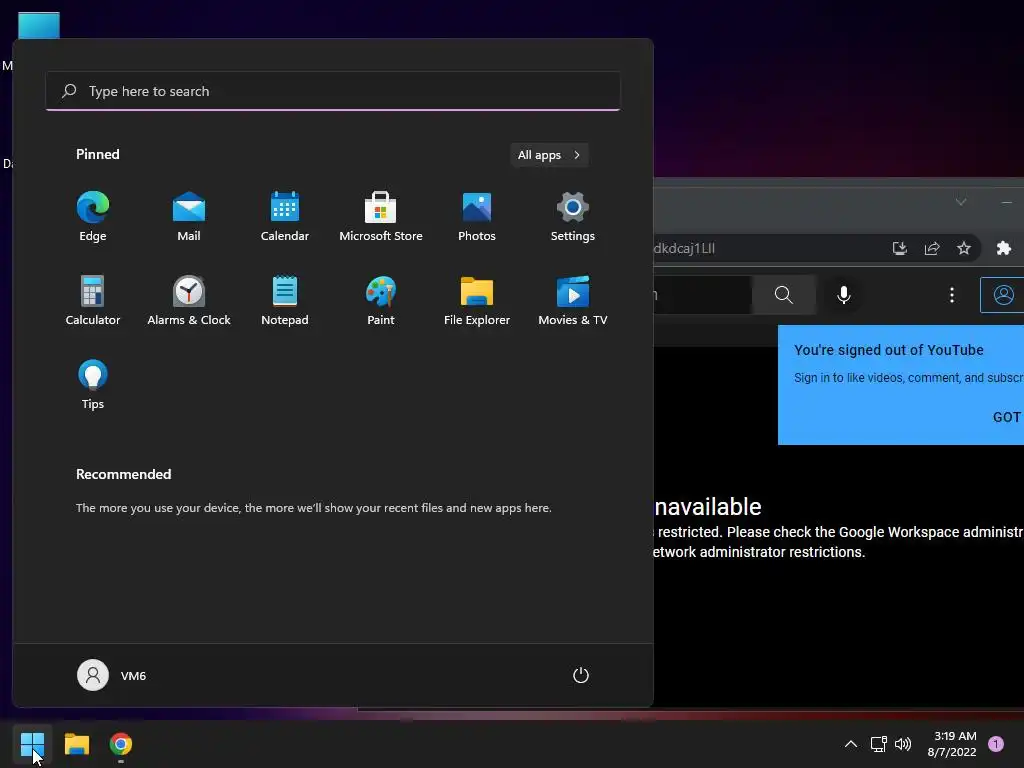
Task: Open the Tips app
Action: pos(93,385)
